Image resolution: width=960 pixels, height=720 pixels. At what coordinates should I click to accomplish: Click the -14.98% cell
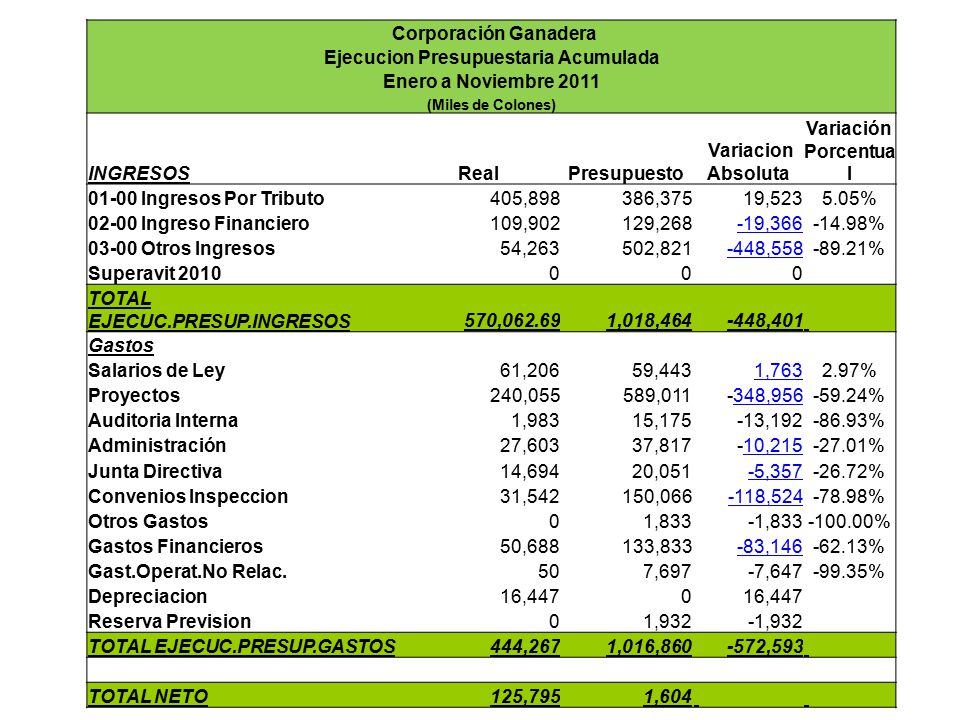848,223
